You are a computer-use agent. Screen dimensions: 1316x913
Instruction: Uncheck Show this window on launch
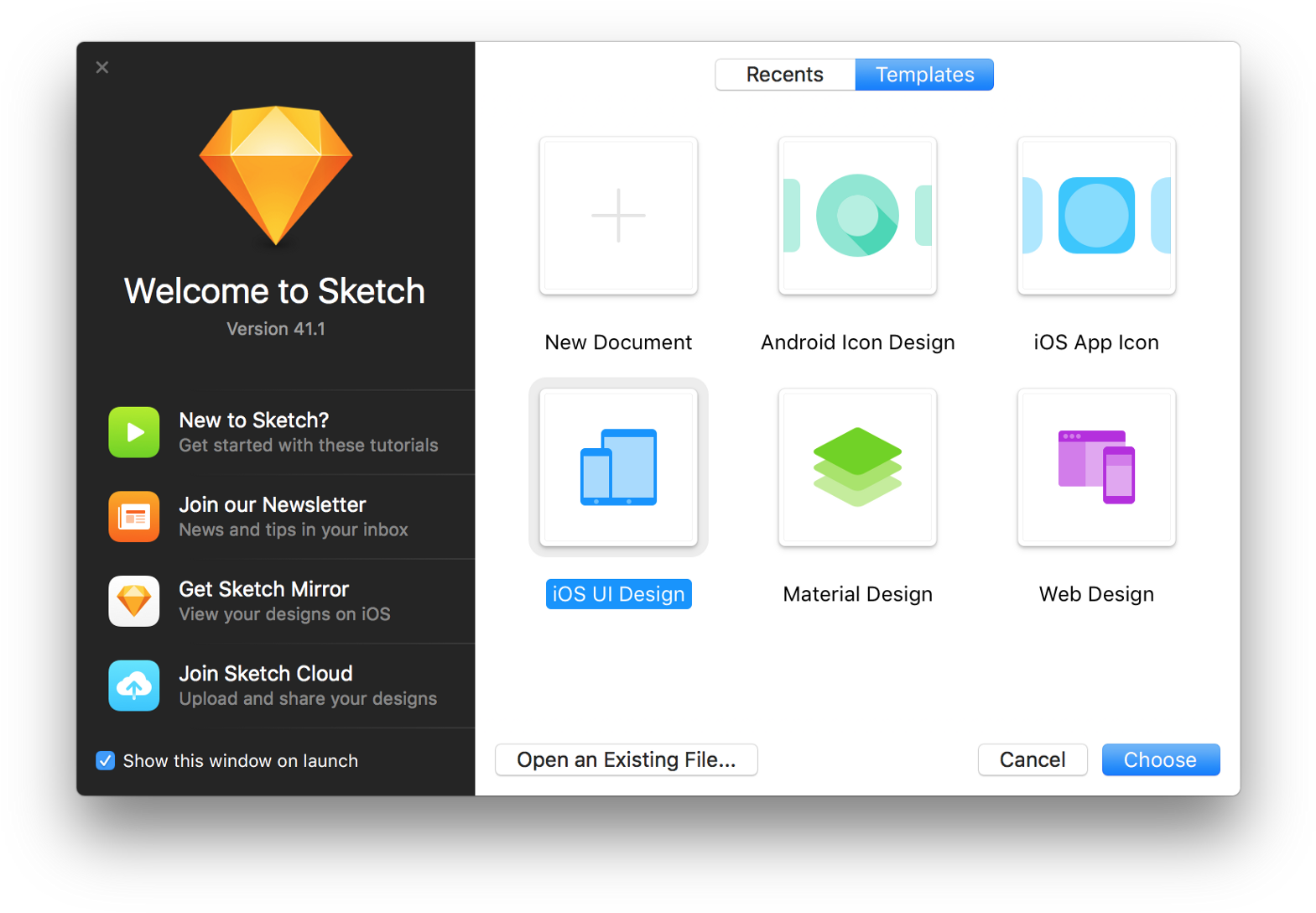tap(105, 761)
